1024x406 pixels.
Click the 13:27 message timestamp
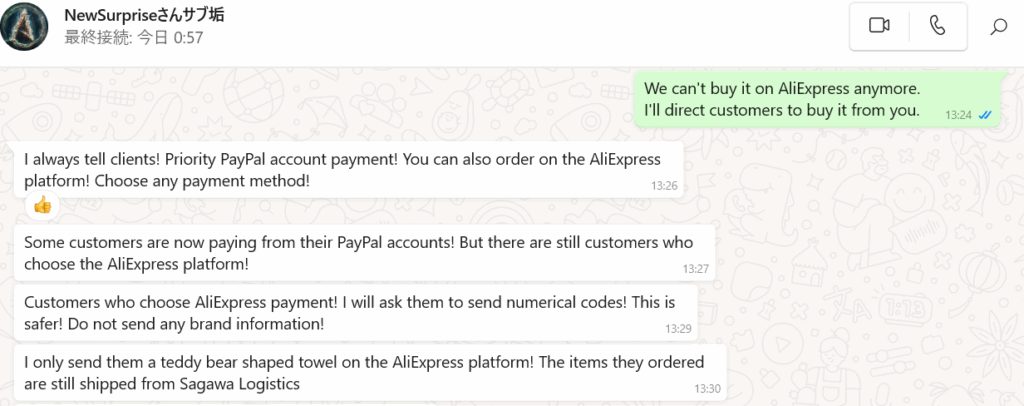696,268
